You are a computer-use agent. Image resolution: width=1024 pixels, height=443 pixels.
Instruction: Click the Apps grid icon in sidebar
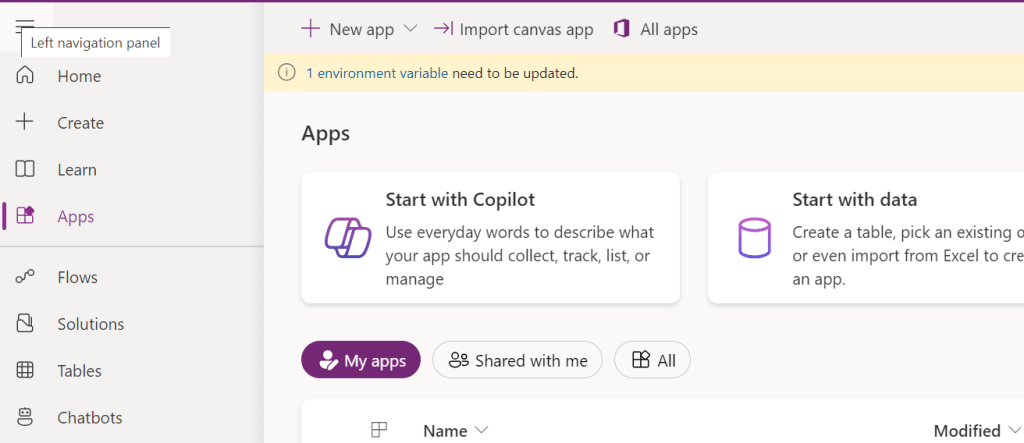(25, 216)
